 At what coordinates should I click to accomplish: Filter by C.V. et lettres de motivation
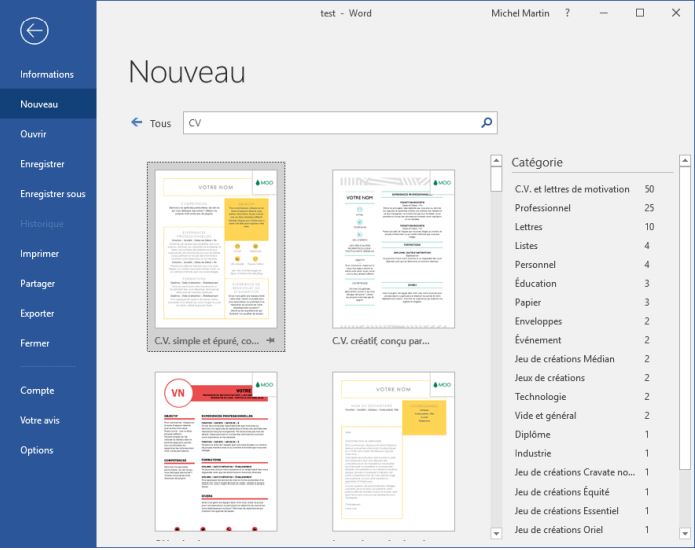572,189
